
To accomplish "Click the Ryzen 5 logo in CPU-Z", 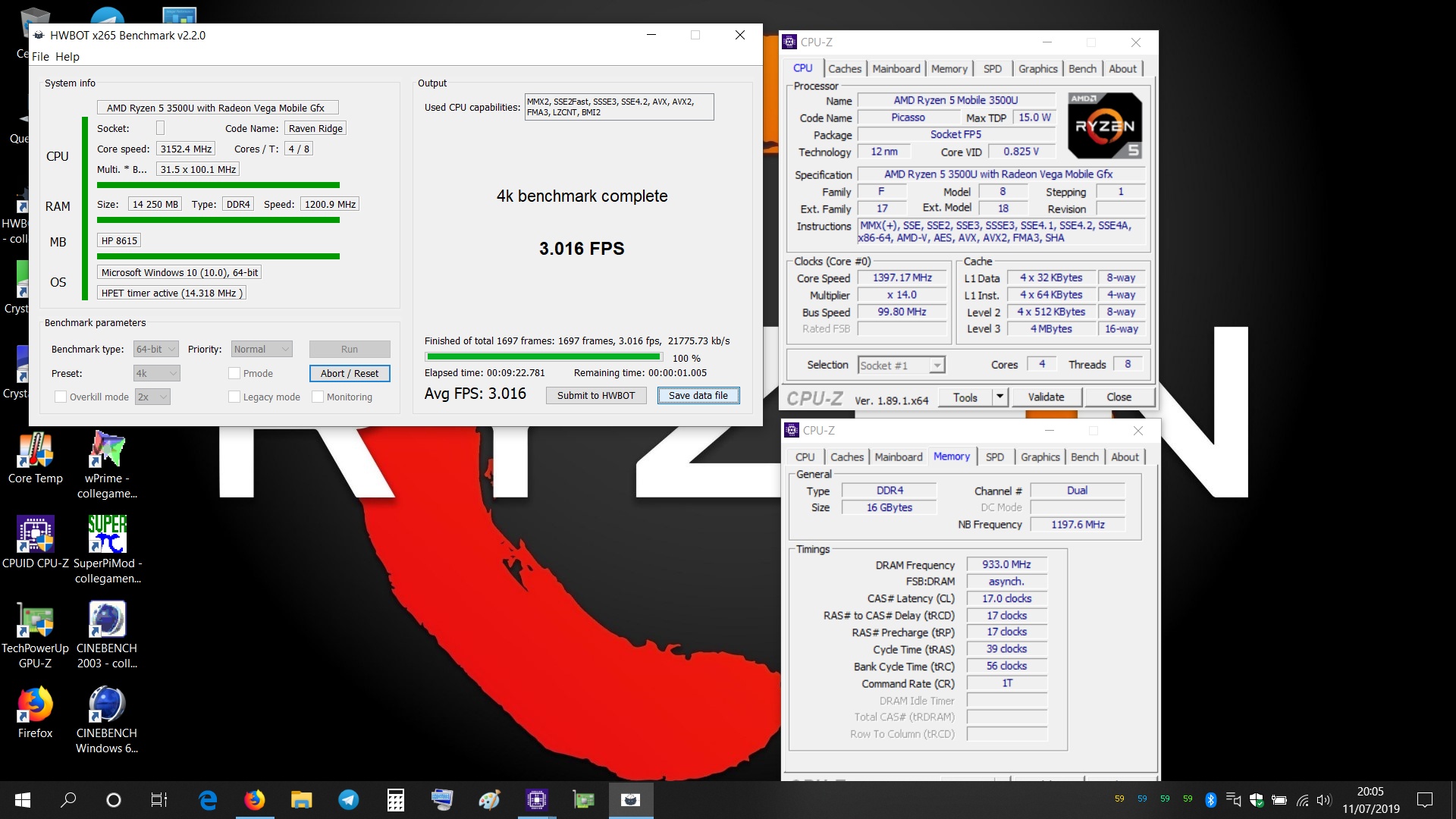I will 1105,125.
